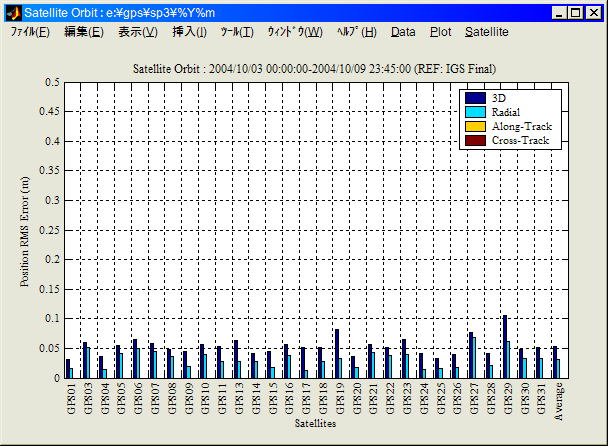Viewport: 608px width, 446px height.
Task: Open the ウィンドウ(W) menu
Action: coord(294,32)
